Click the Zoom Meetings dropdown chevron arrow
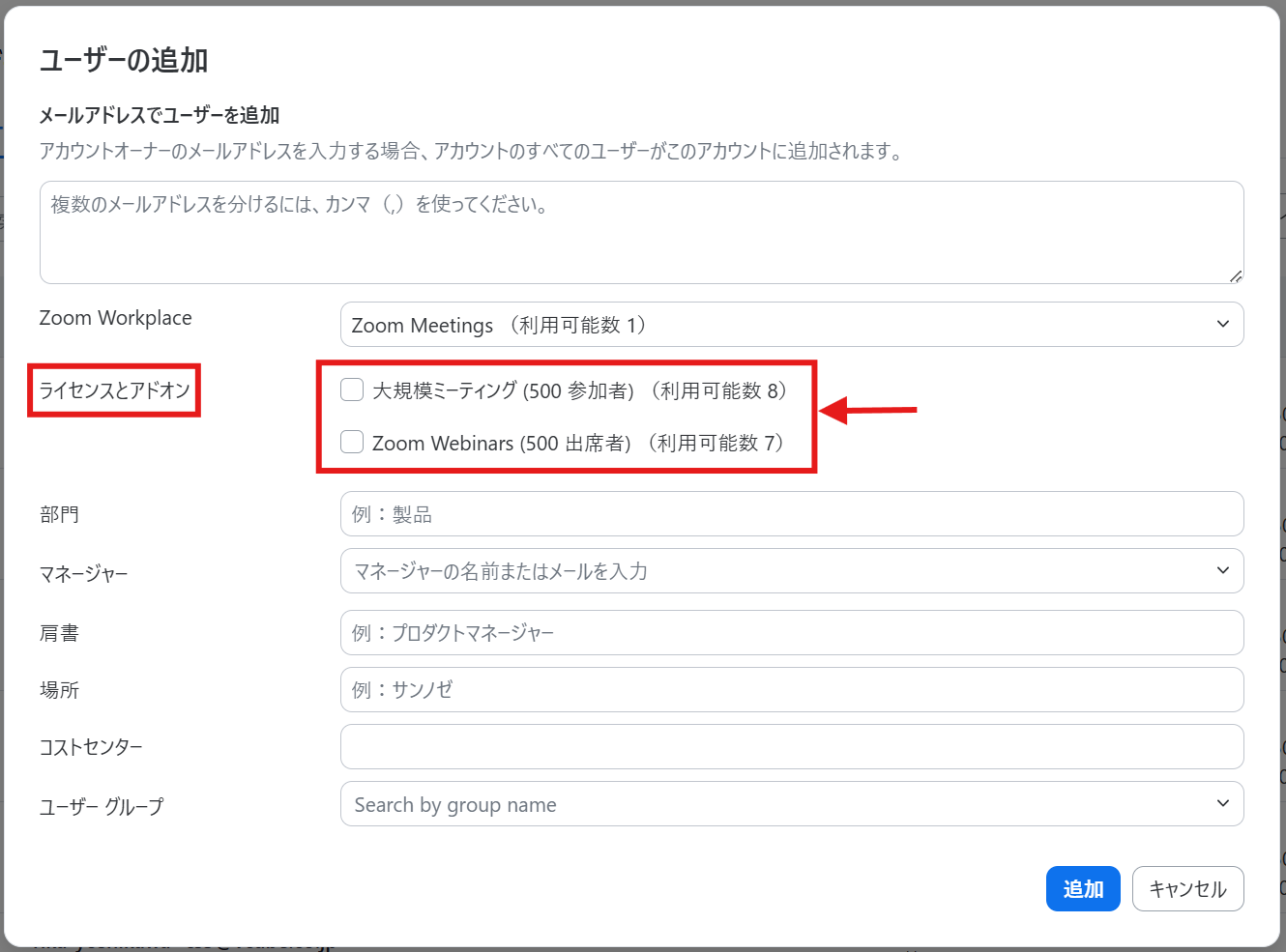 [x=1223, y=324]
